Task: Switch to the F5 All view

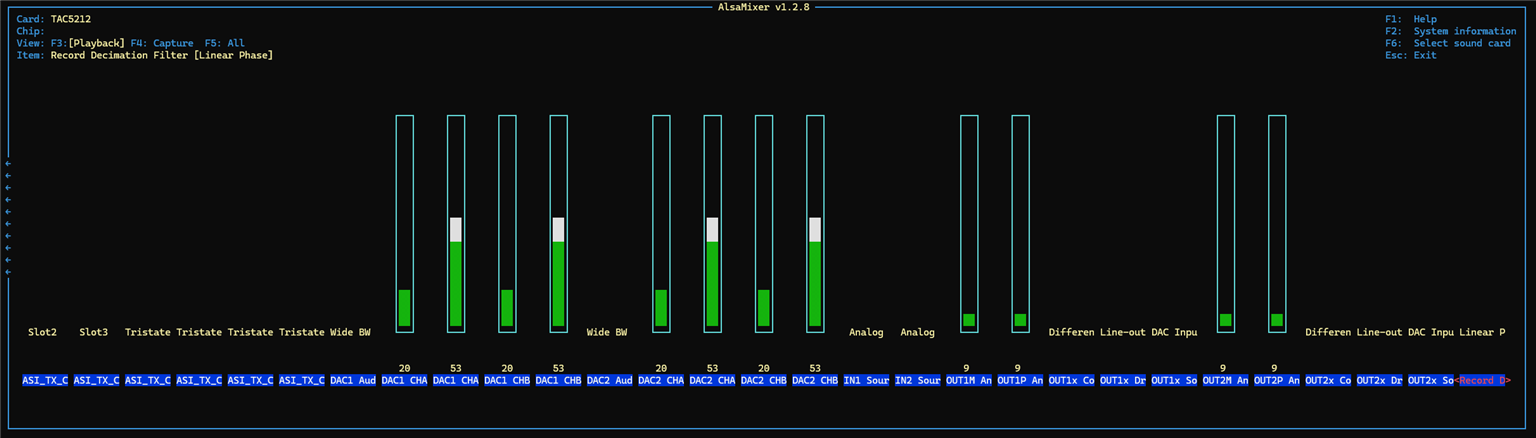Action: [224, 43]
